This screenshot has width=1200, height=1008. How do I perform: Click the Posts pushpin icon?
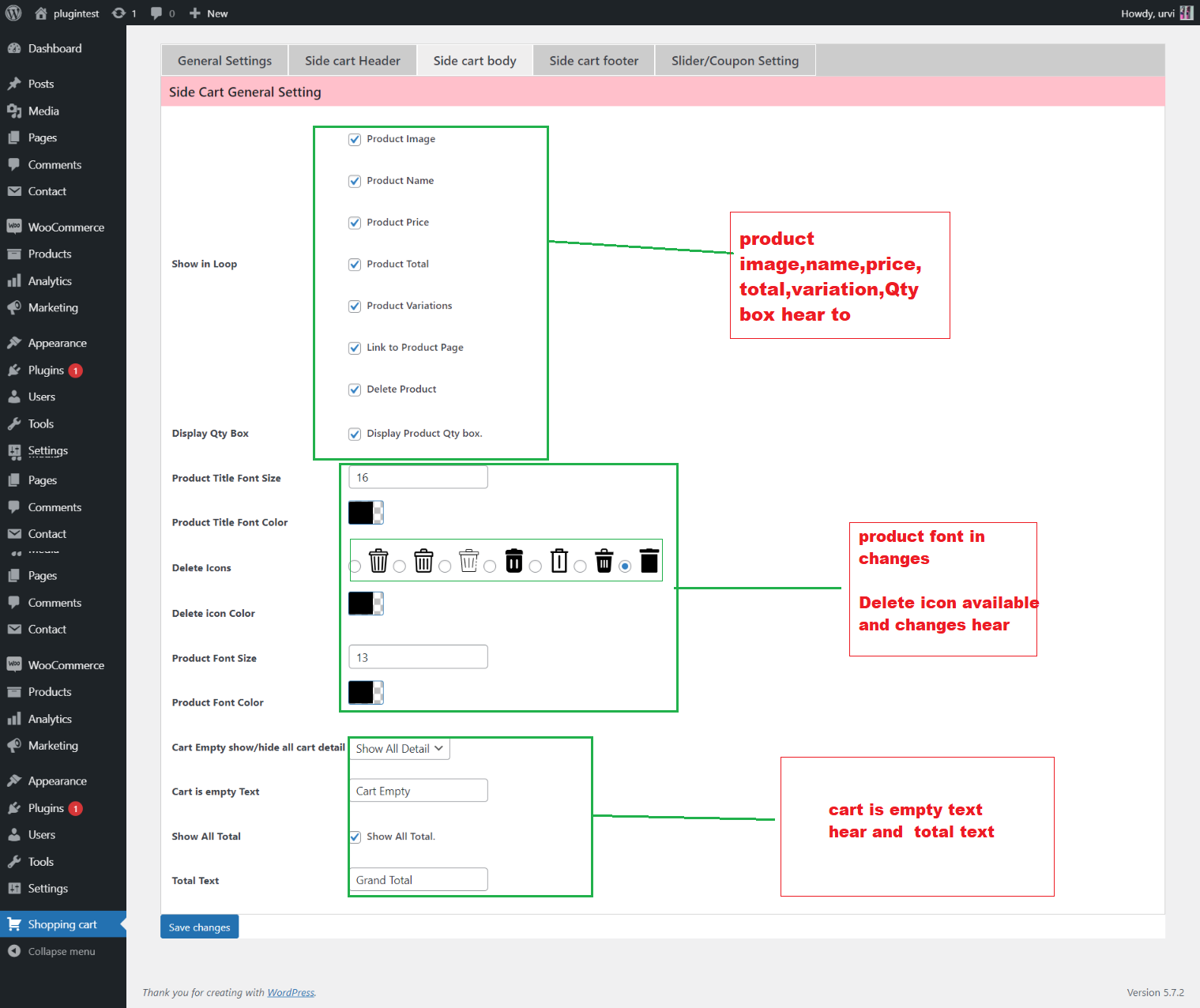click(14, 84)
